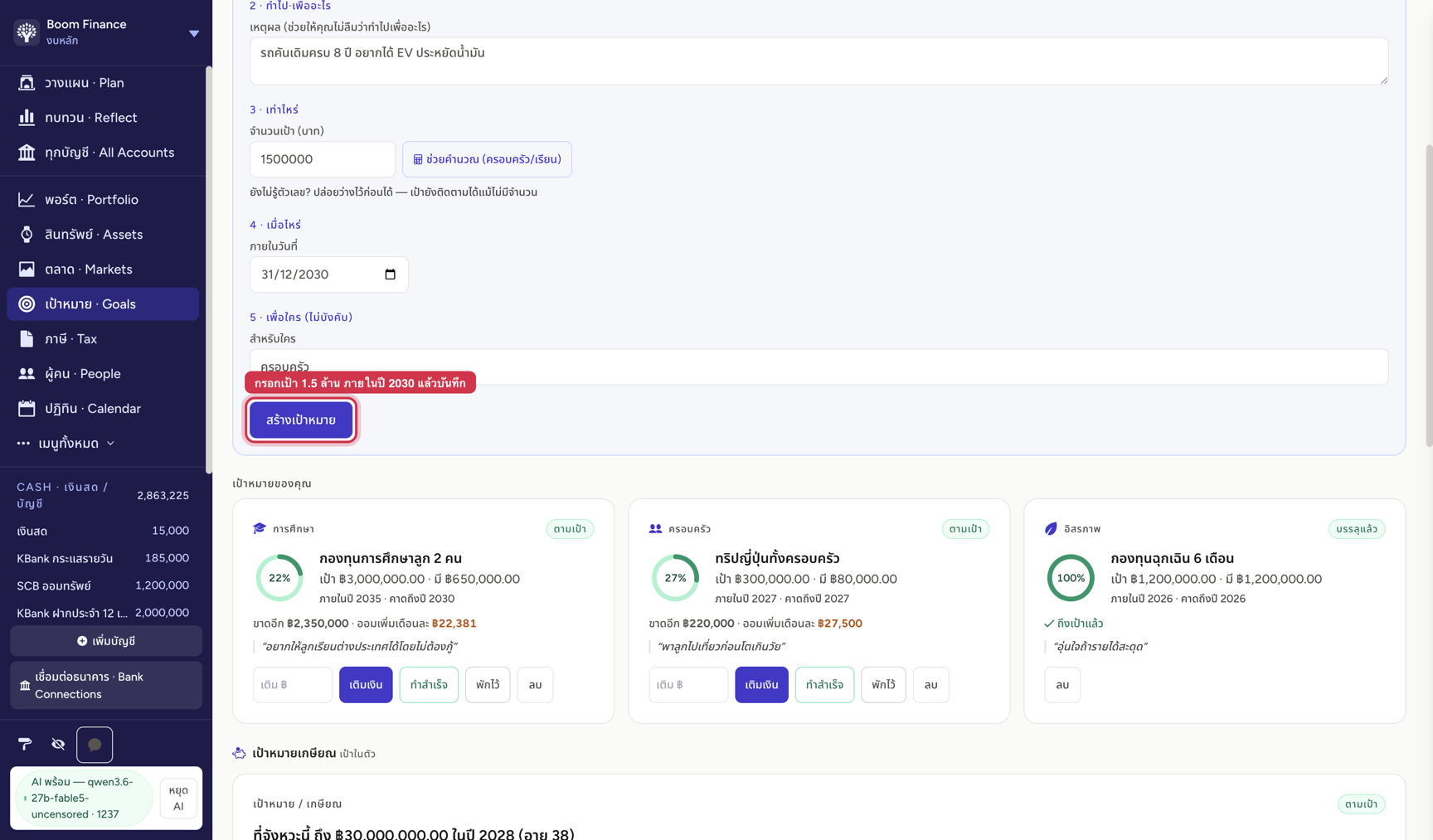Click the retirement piggy bank icon
The image size is (1433, 840).
[239, 753]
